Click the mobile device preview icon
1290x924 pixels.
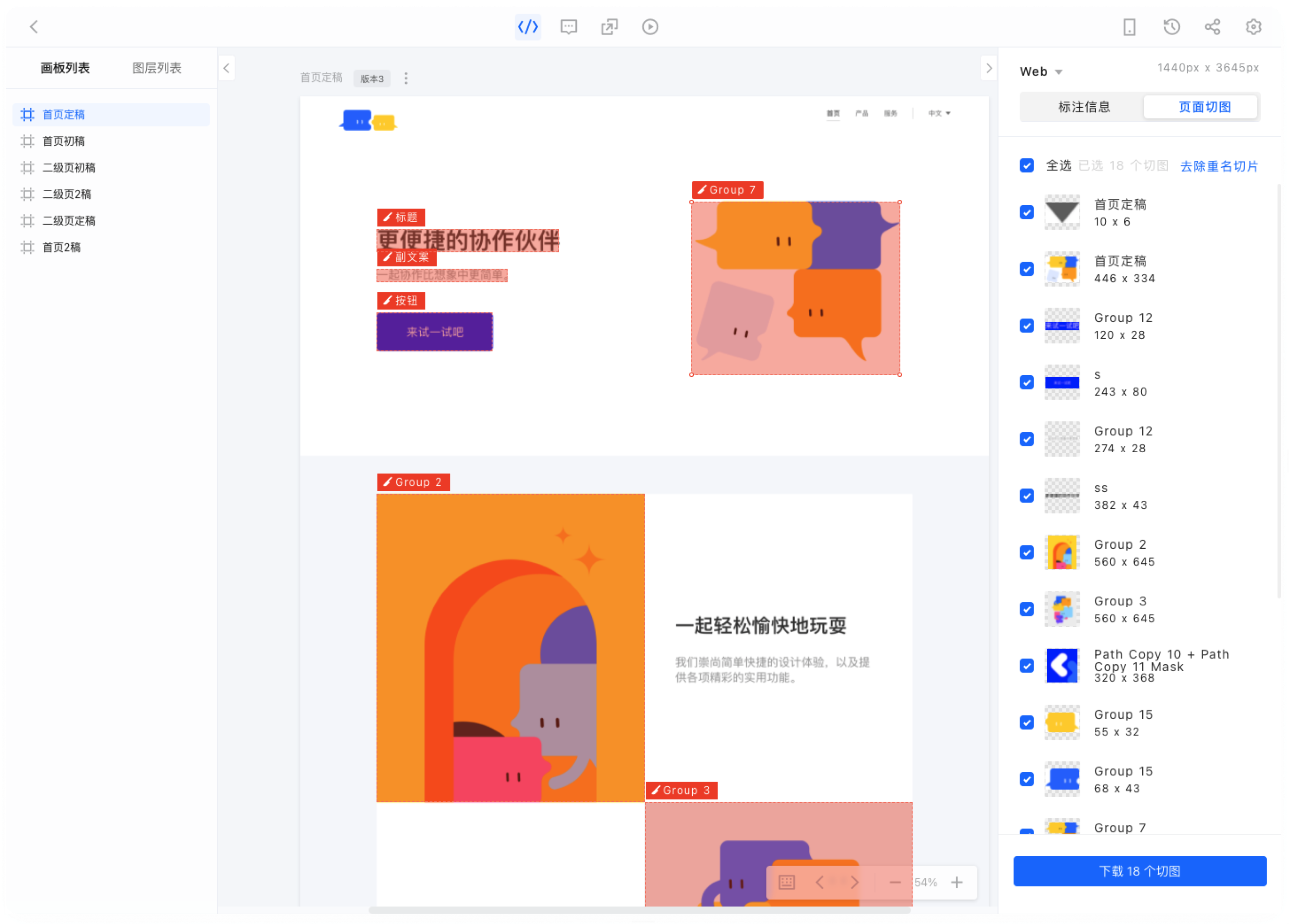pos(1129,27)
